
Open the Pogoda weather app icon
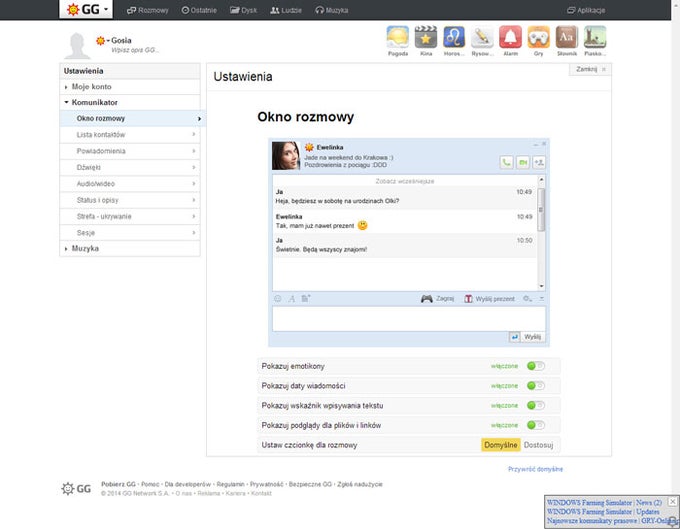[398, 37]
